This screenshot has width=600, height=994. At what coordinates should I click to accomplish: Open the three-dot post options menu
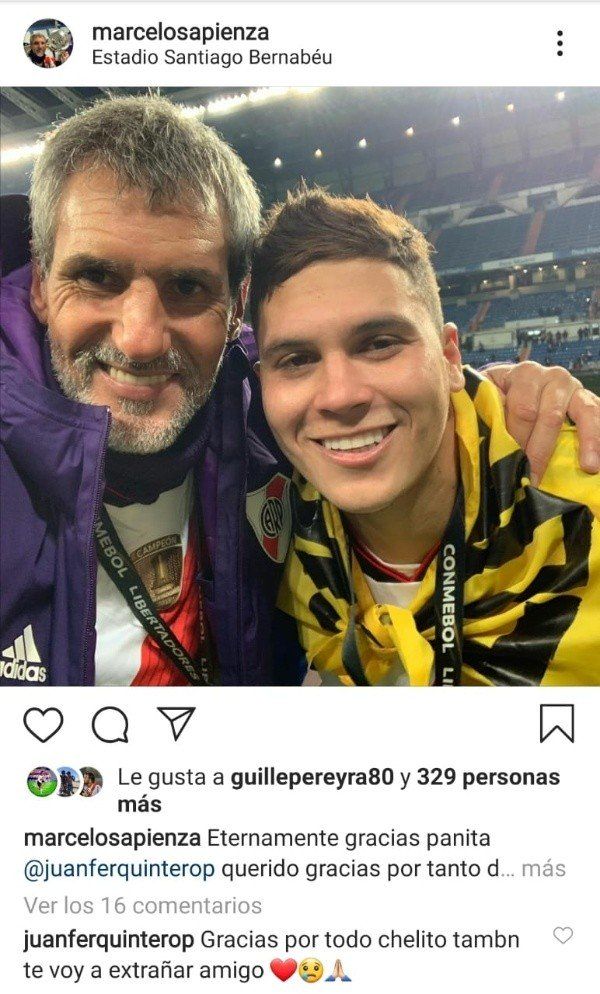559,43
